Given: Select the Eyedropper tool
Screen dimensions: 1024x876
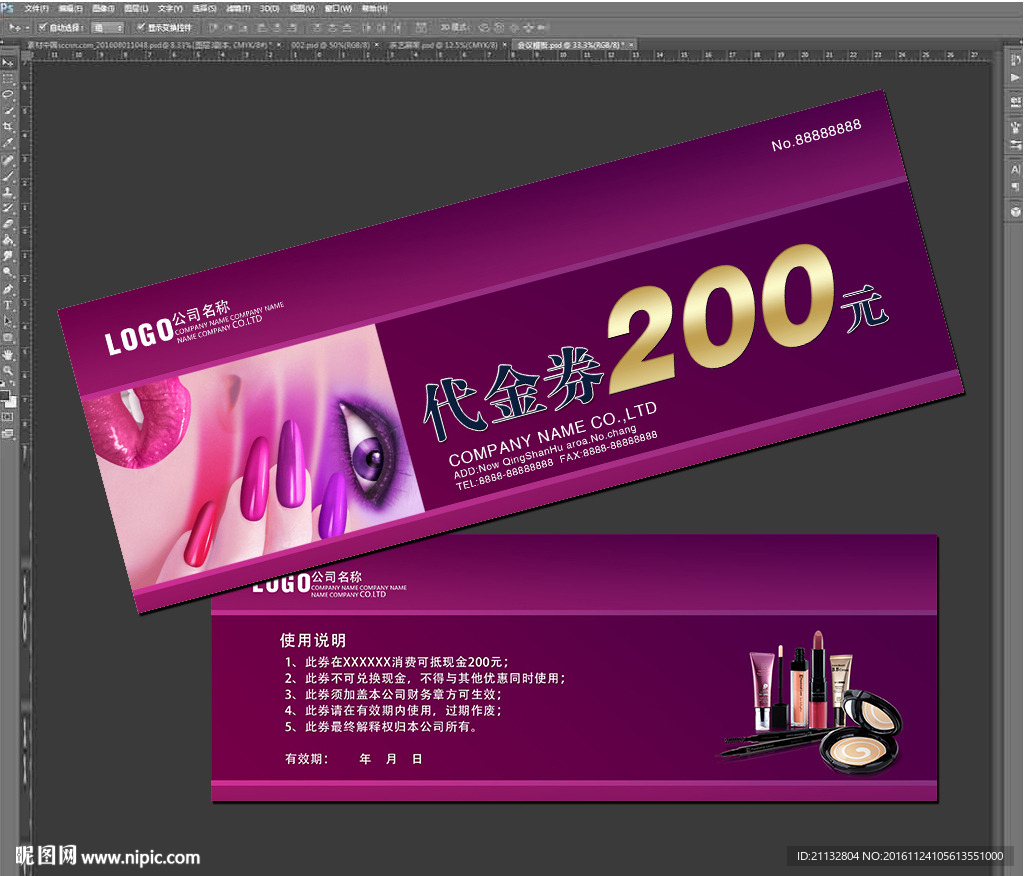Looking at the screenshot, I should tap(8, 143).
